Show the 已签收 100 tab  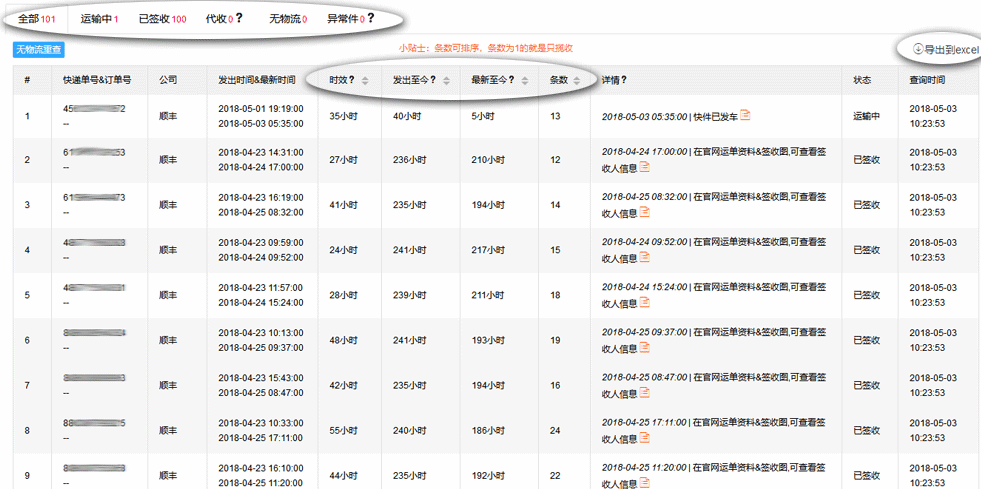162,19
